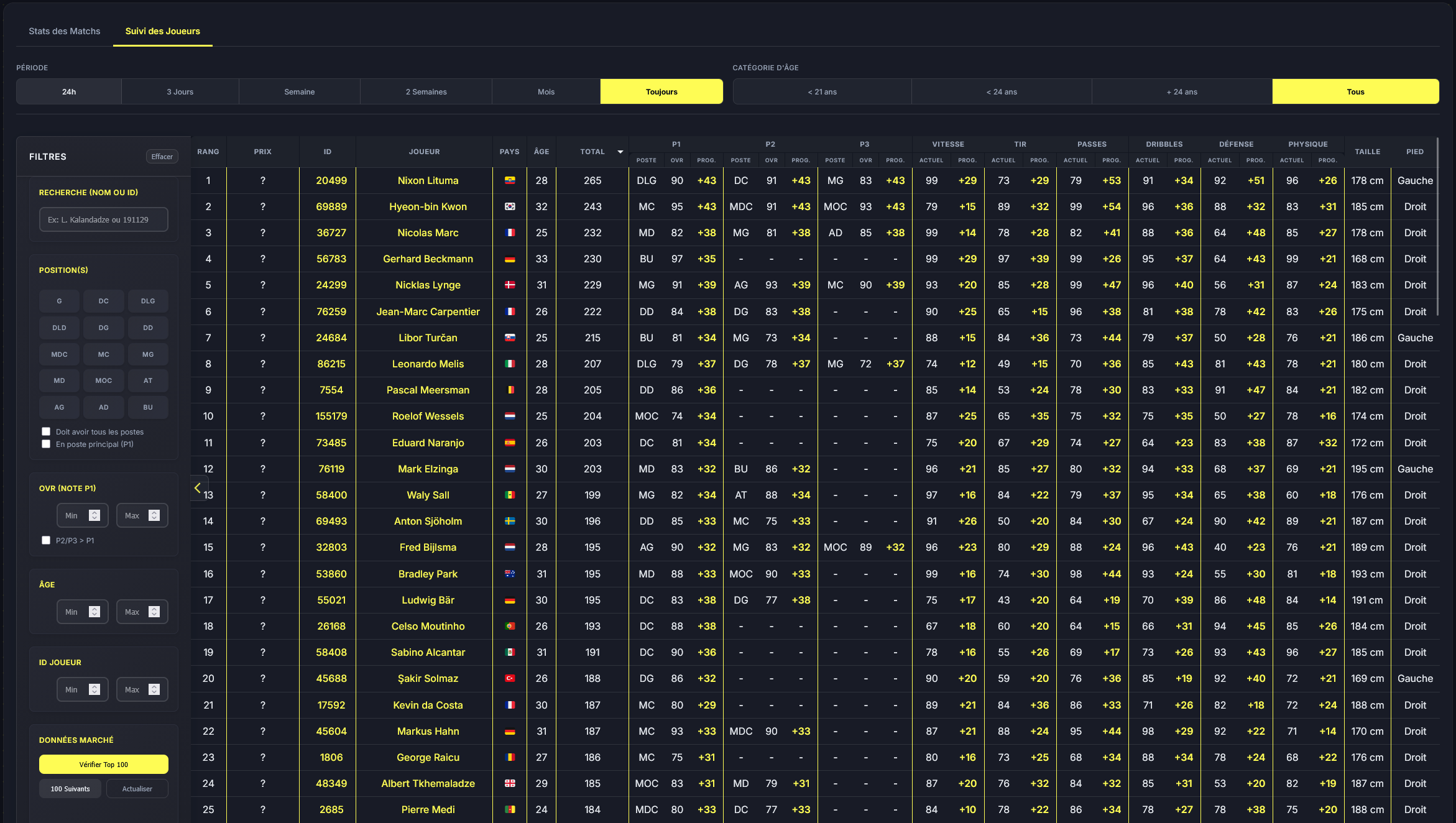Choose the Semaine period

300,91
